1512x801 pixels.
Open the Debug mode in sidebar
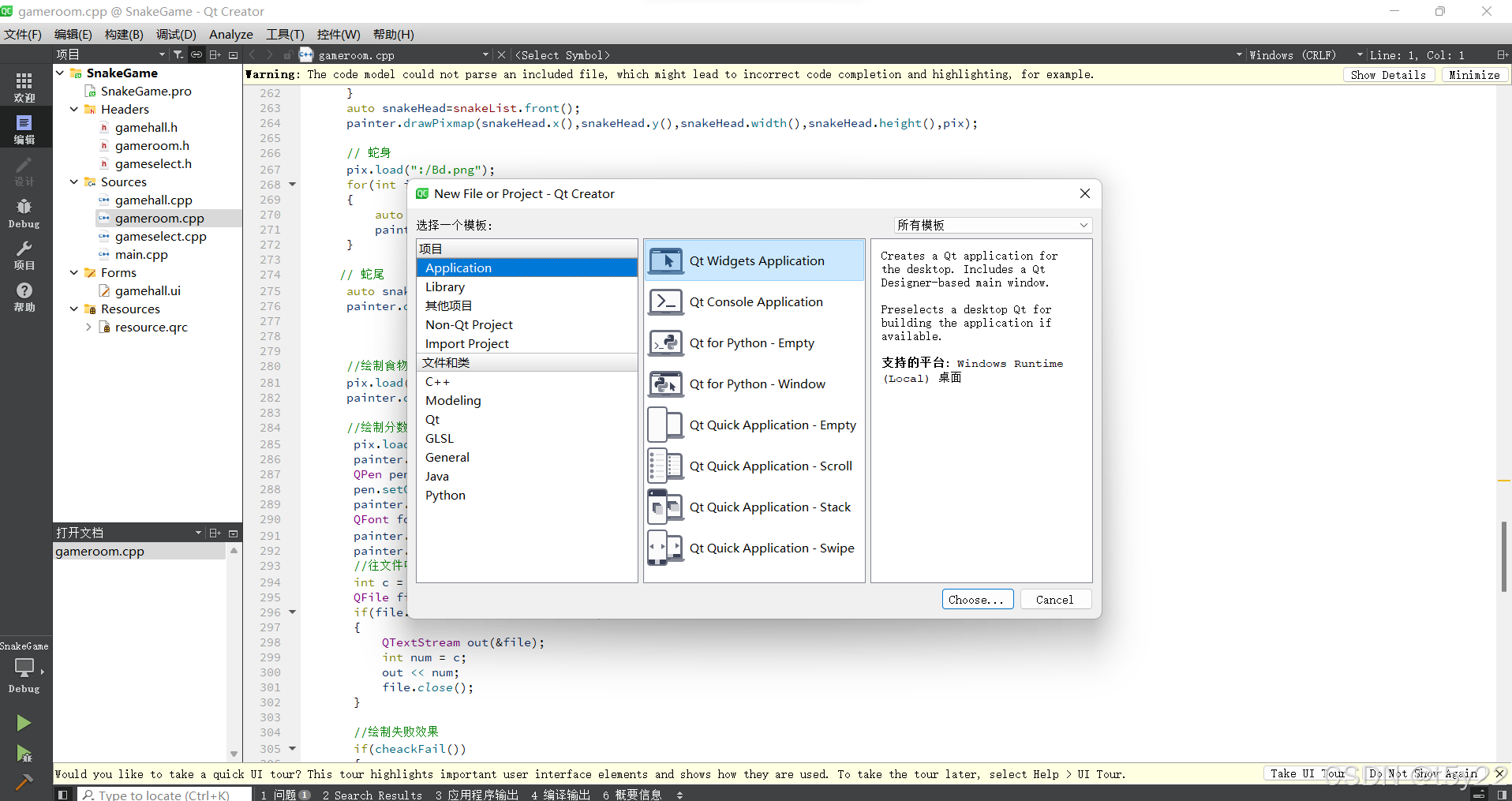tap(24, 213)
